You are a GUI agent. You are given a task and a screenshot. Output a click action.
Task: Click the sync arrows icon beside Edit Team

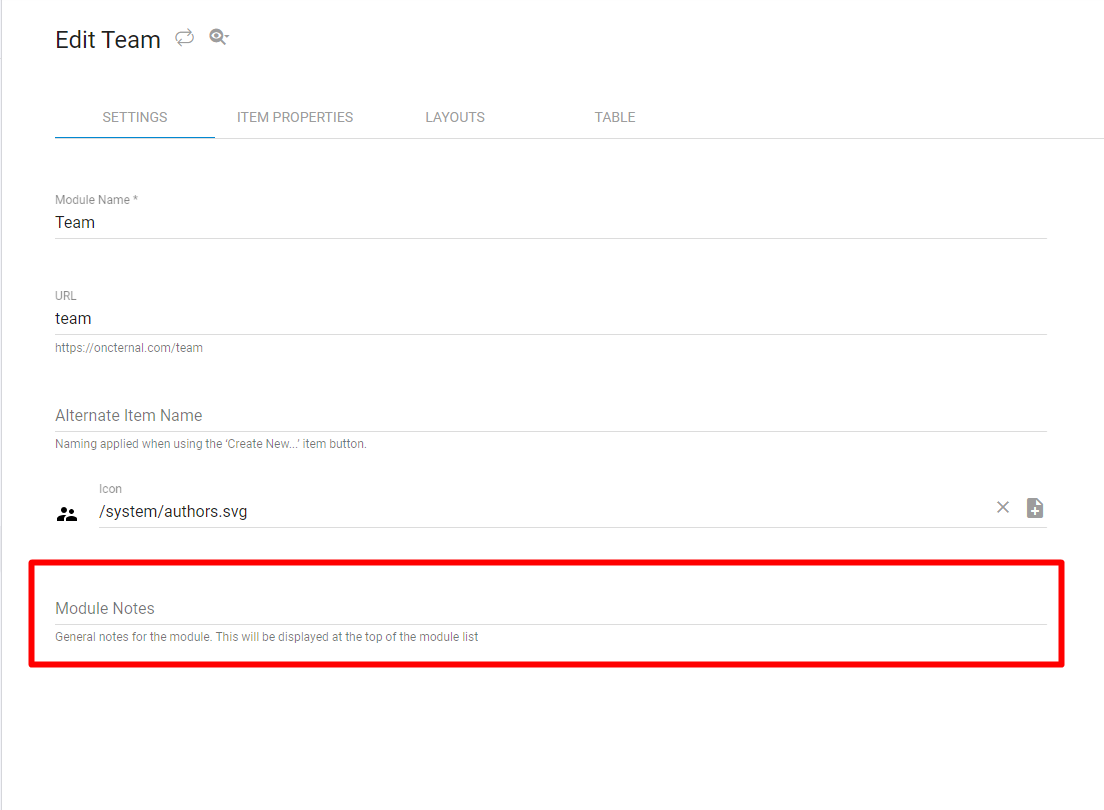point(184,38)
